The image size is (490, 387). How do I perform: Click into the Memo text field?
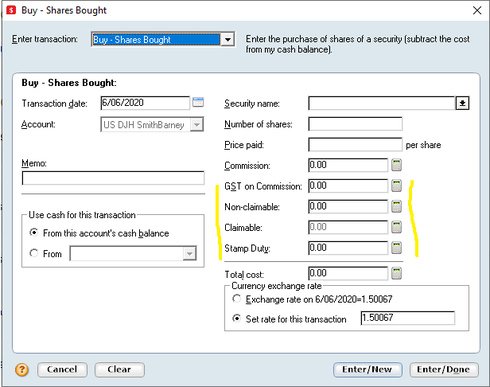click(113, 178)
